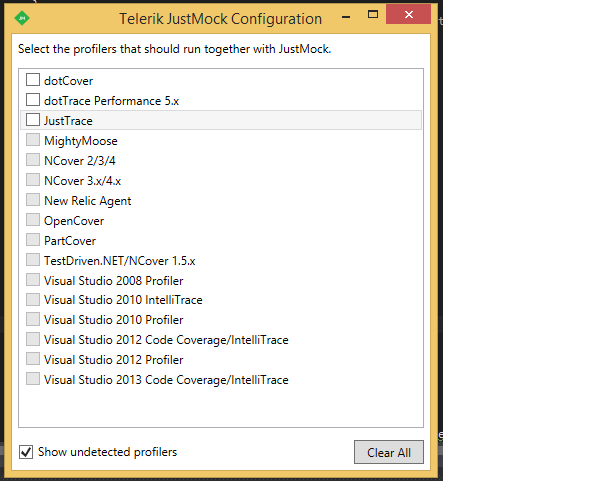Enable the dotCover profiler checkbox
This screenshot has height=481, width=600.
(34, 80)
